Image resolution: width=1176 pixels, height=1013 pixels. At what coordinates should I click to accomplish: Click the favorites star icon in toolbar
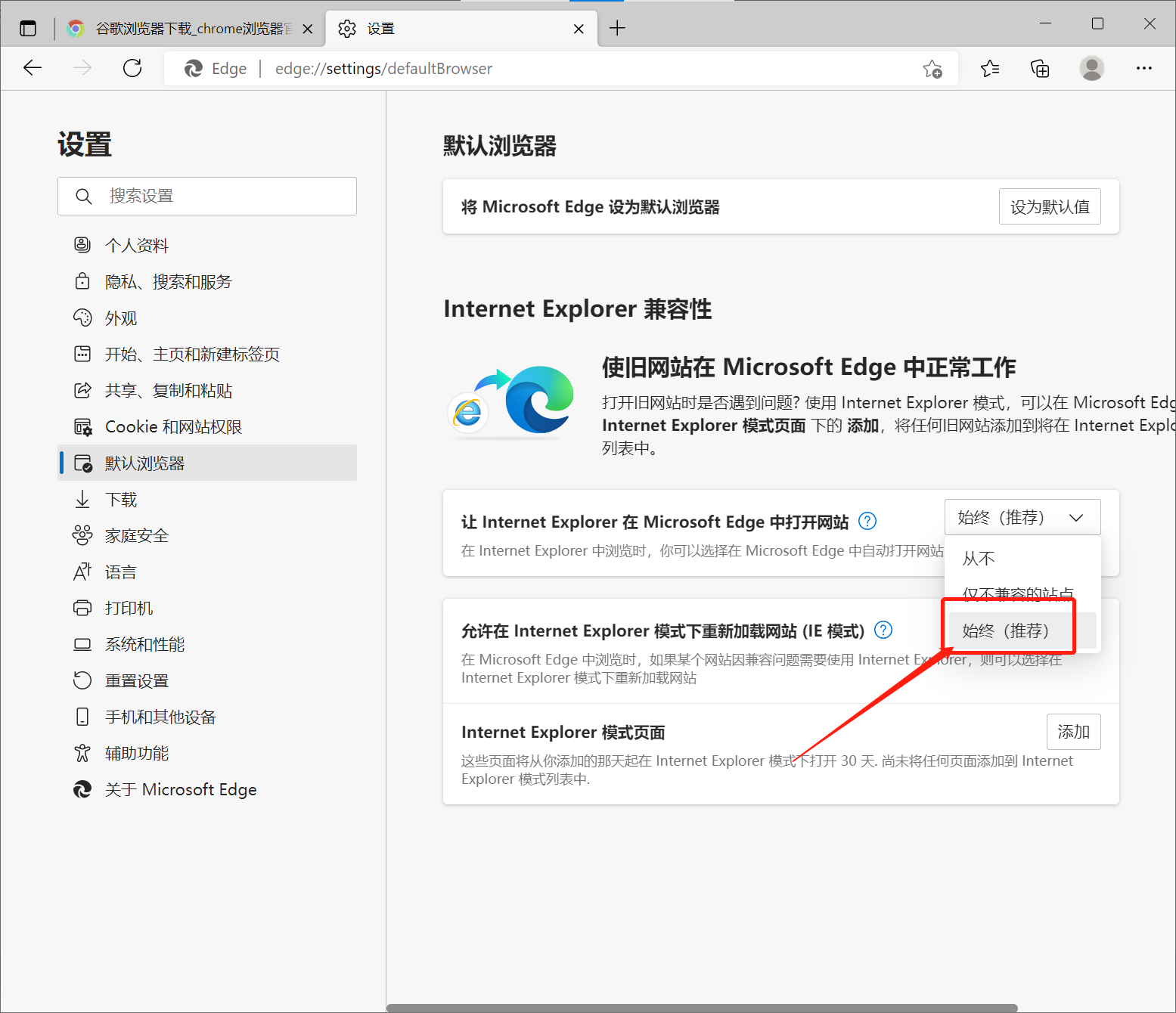point(990,68)
